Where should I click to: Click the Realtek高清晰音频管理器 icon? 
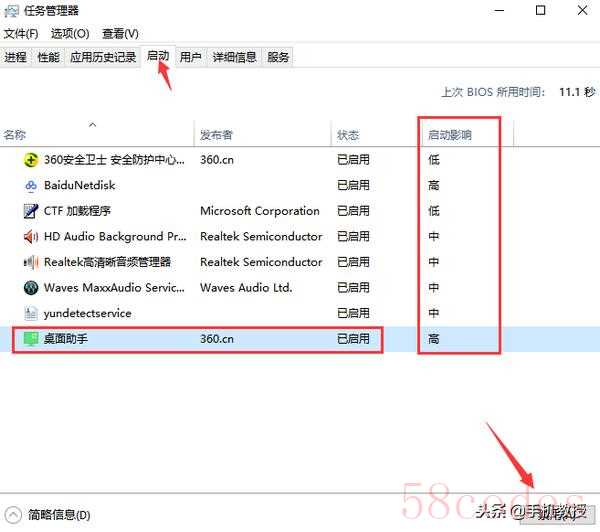point(31,262)
